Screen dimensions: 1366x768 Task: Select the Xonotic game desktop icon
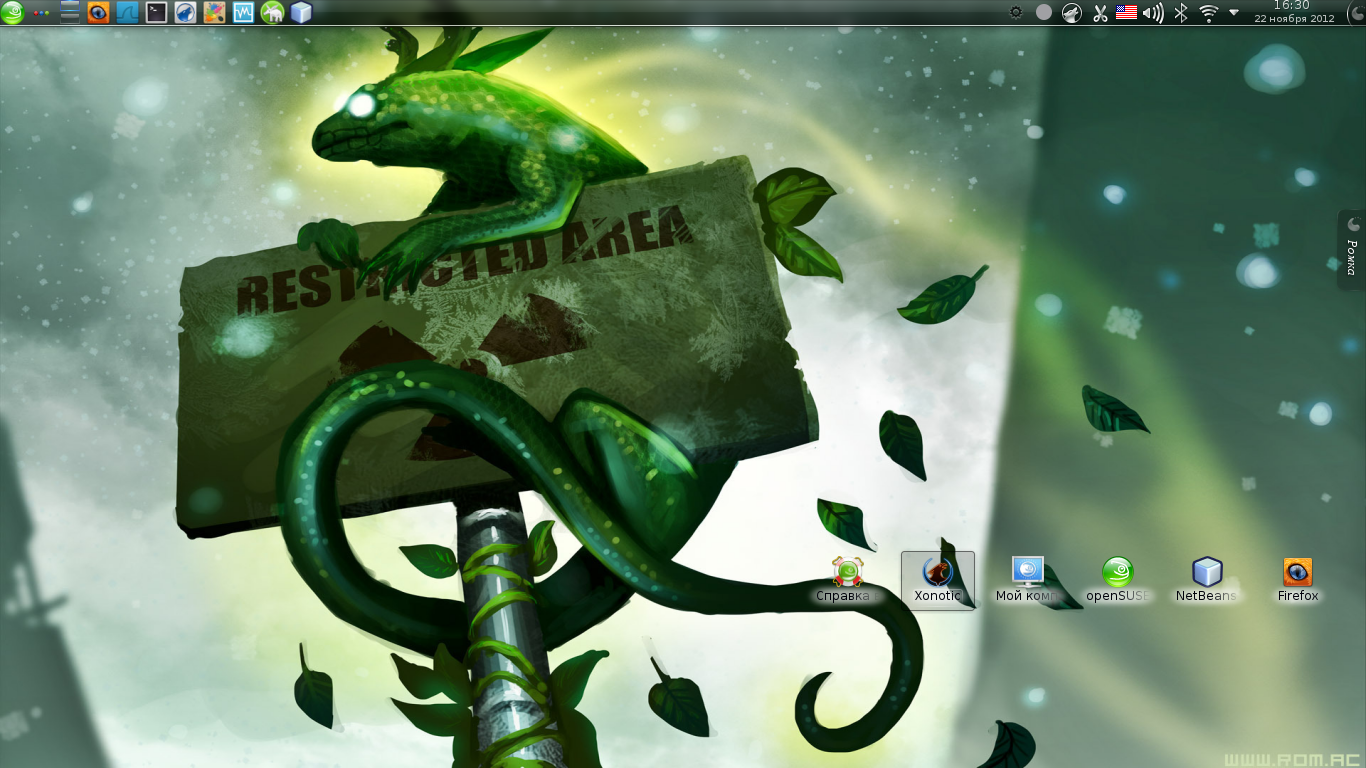coord(937,581)
